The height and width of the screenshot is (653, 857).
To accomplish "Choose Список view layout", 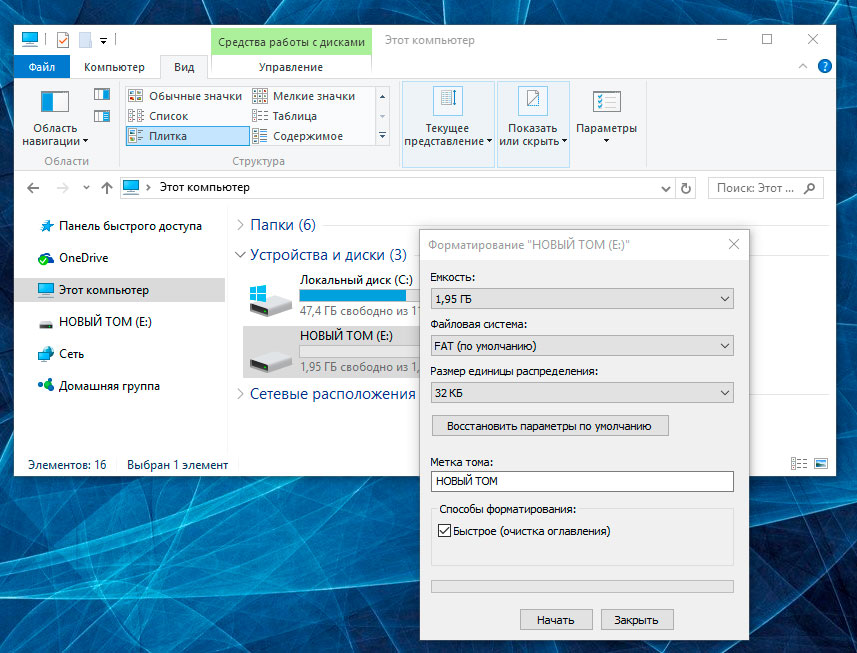I will [186, 116].
